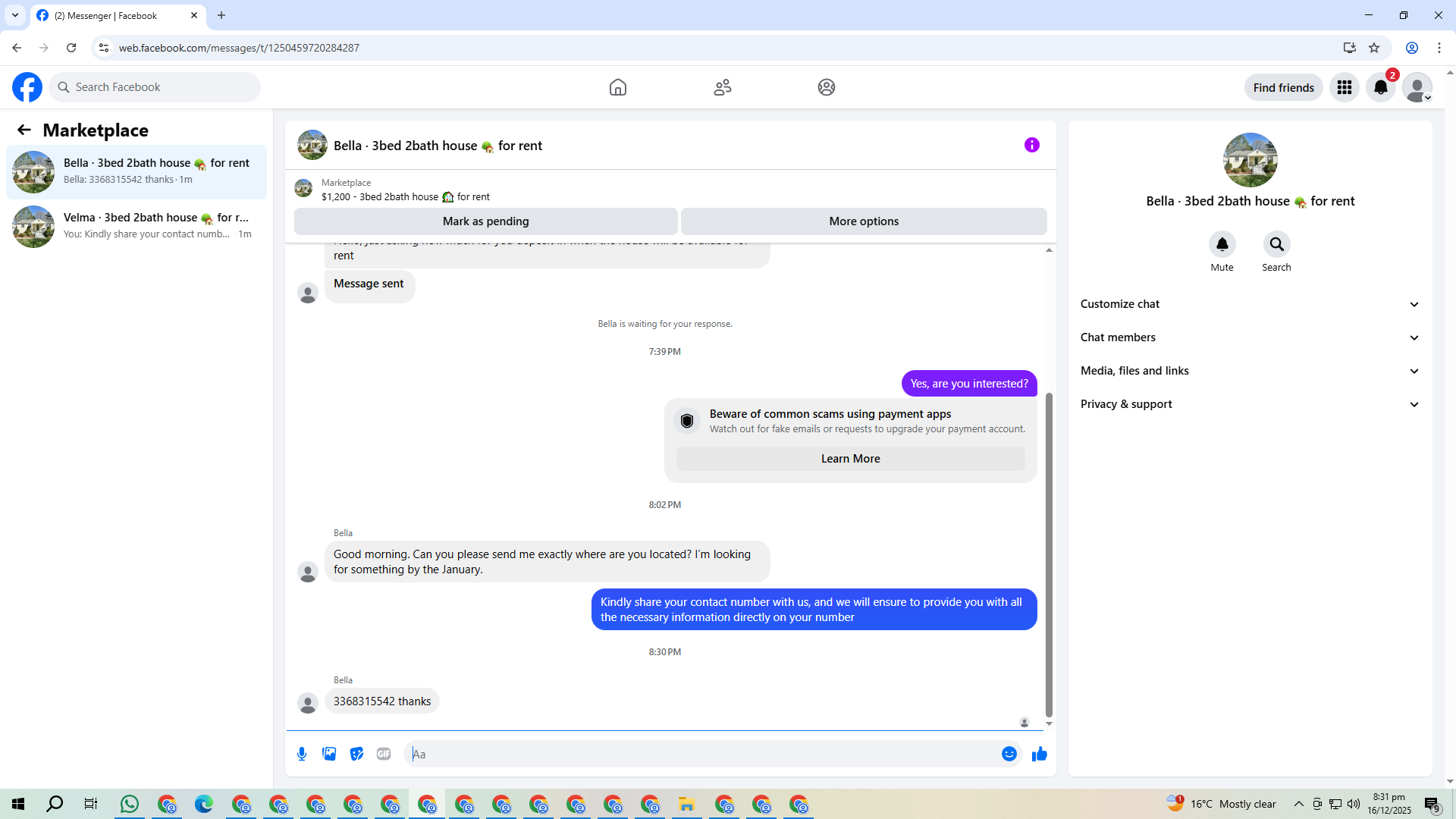The width and height of the screenshot is (1456, 819).
Task: Open the Velma conversation in sidebar
Action: (136, 227)
